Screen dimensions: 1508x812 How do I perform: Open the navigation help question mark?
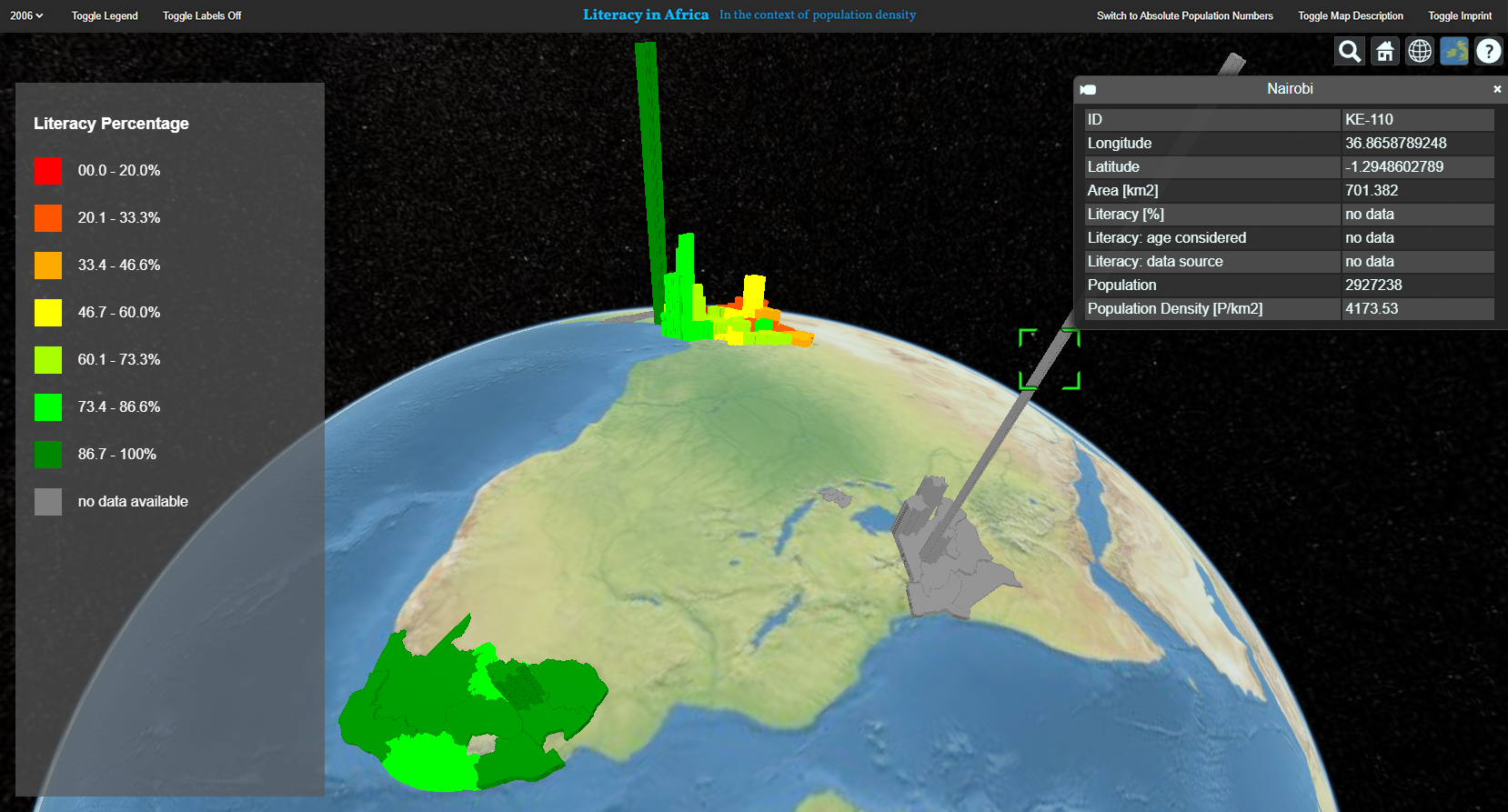[x=1489, y=51]
